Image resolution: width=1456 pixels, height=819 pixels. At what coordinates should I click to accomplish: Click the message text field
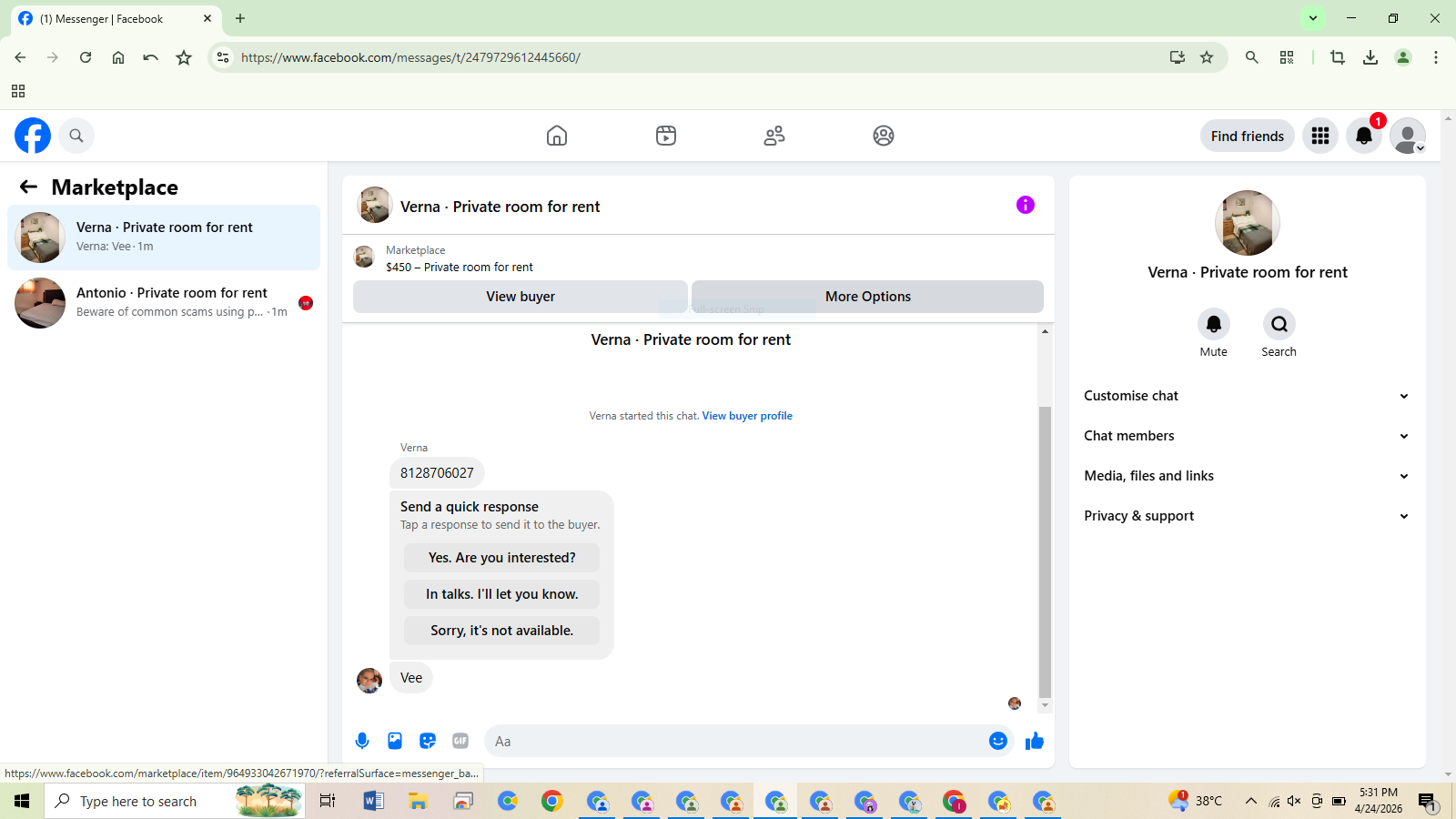(735, 741)
